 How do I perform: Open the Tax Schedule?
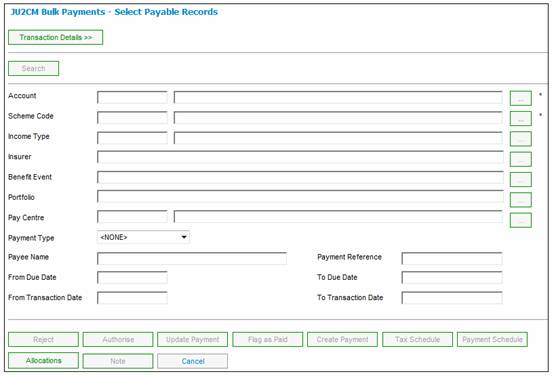pyautogui.click(x=417, y=340)
